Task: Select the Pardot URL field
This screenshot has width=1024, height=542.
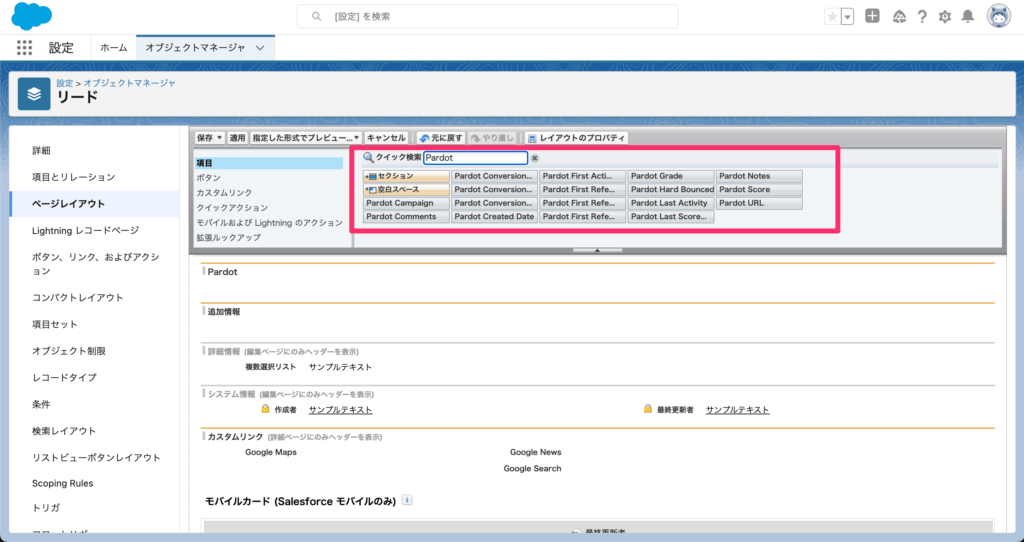Action: click(x=759, y=203)
